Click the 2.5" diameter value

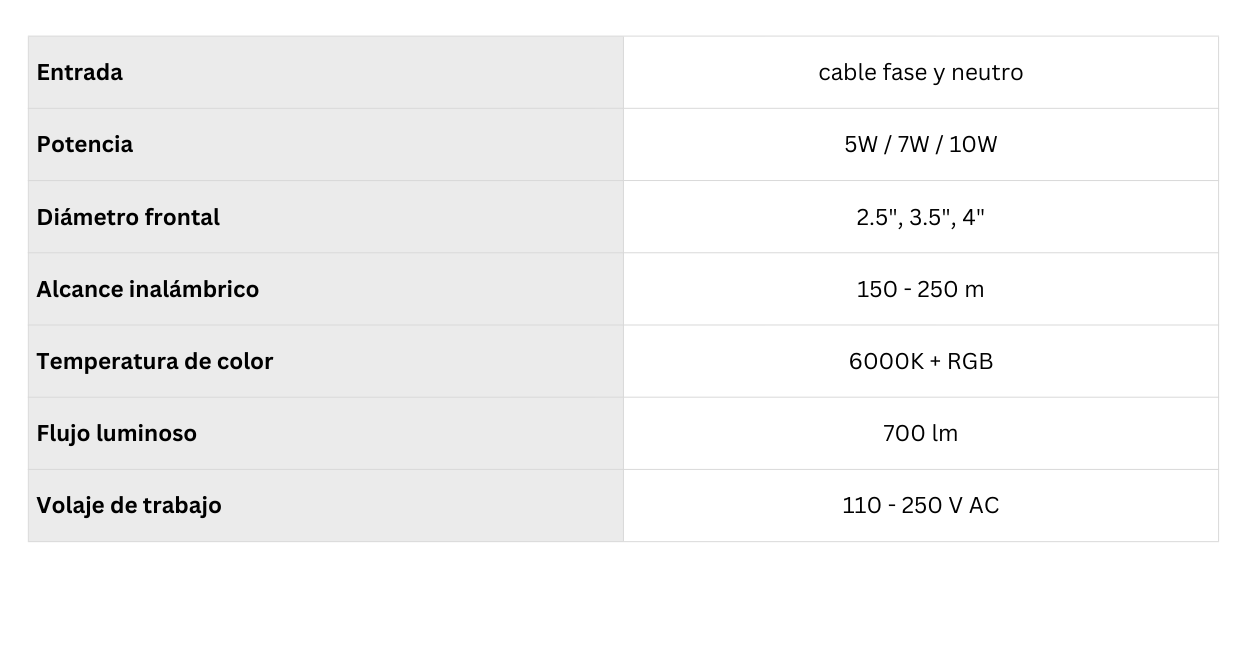pyautogui.click(x=877, y=217)
